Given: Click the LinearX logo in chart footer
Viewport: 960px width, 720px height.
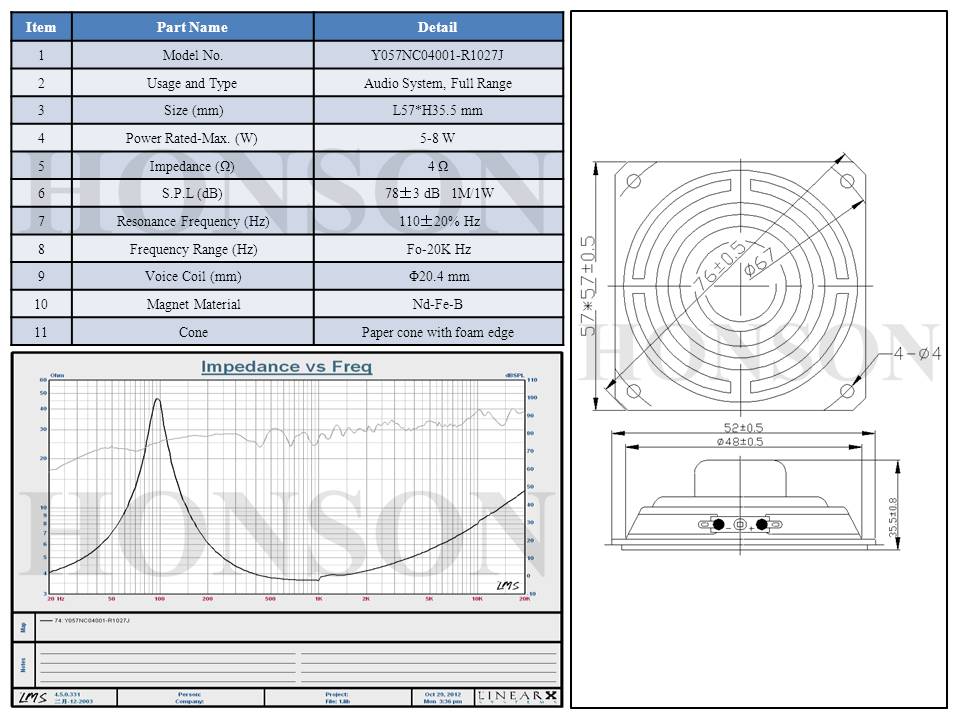Looking at the screenshot, I should coord(518,696).
